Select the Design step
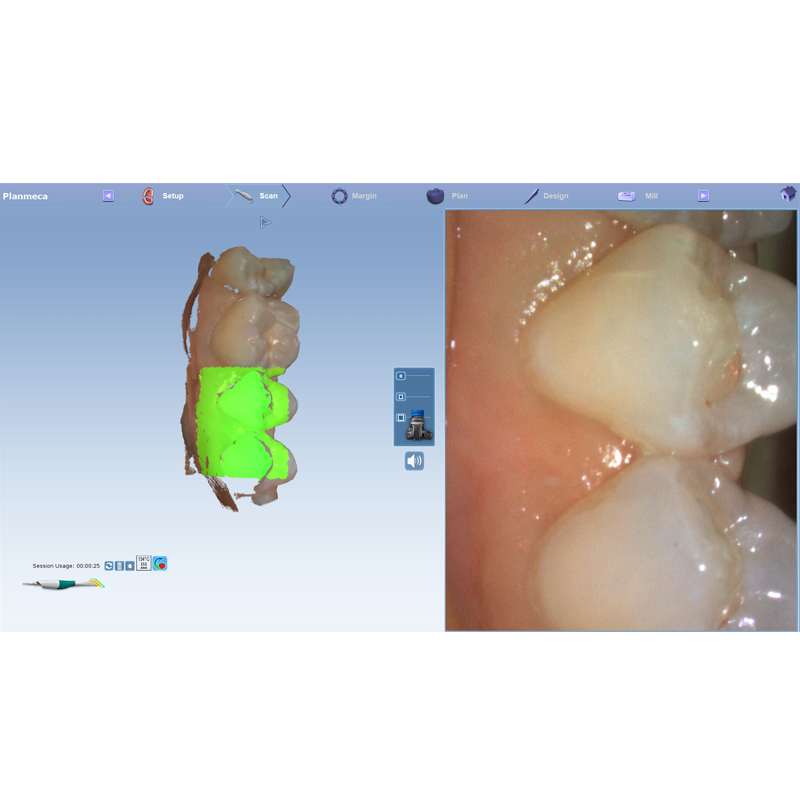The width and height of the screenshot is (800, 800). 546,196
